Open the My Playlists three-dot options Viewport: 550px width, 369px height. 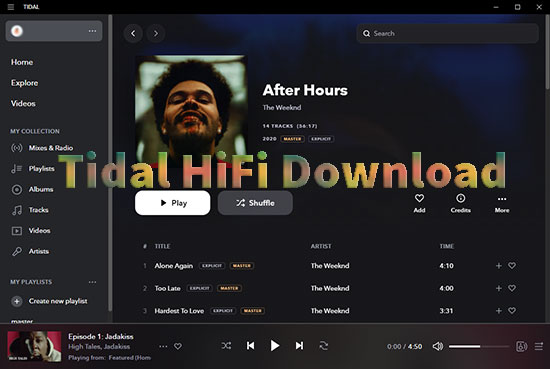[x=92, y=282]
